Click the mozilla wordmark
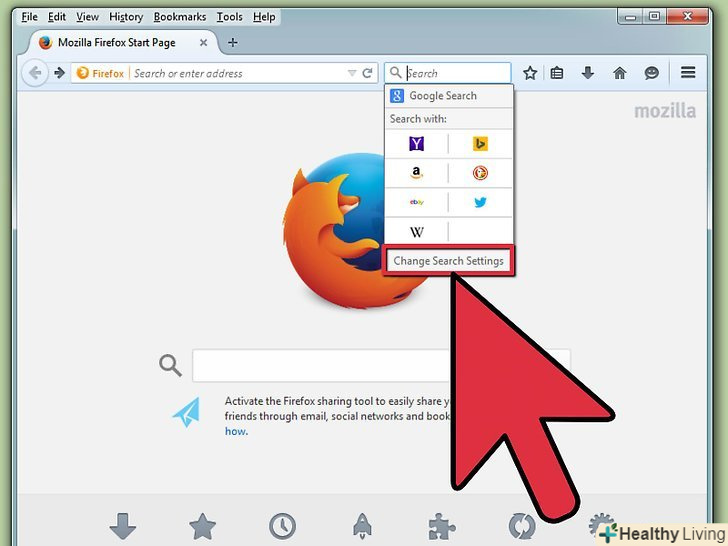The width and height of the screenshot is (728, 546). [665, 111]
